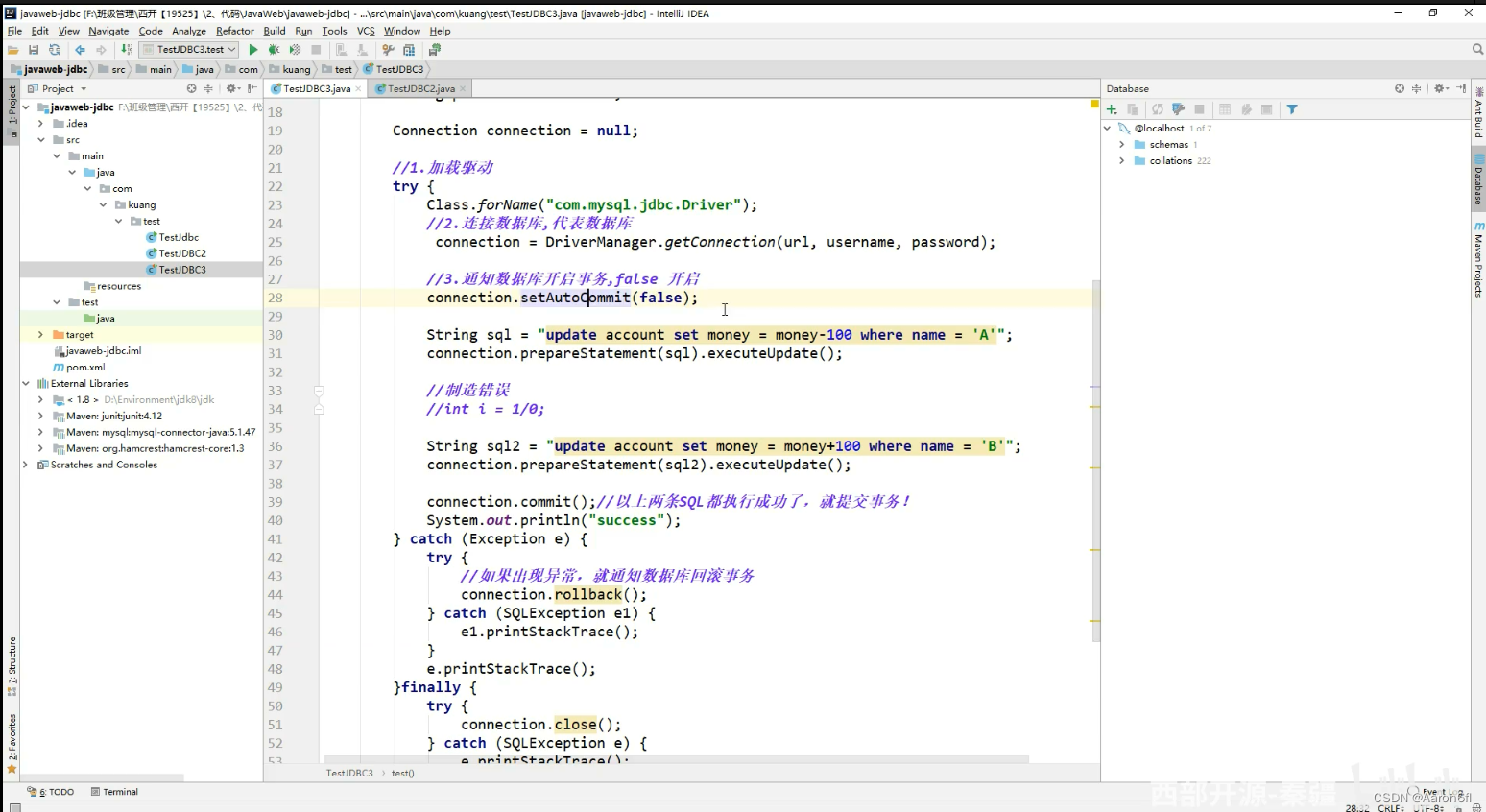Viewport: 1486px width, 812px height.
Task: Click the editor vertical scrollbar thumb
Action: (1095, 461)
